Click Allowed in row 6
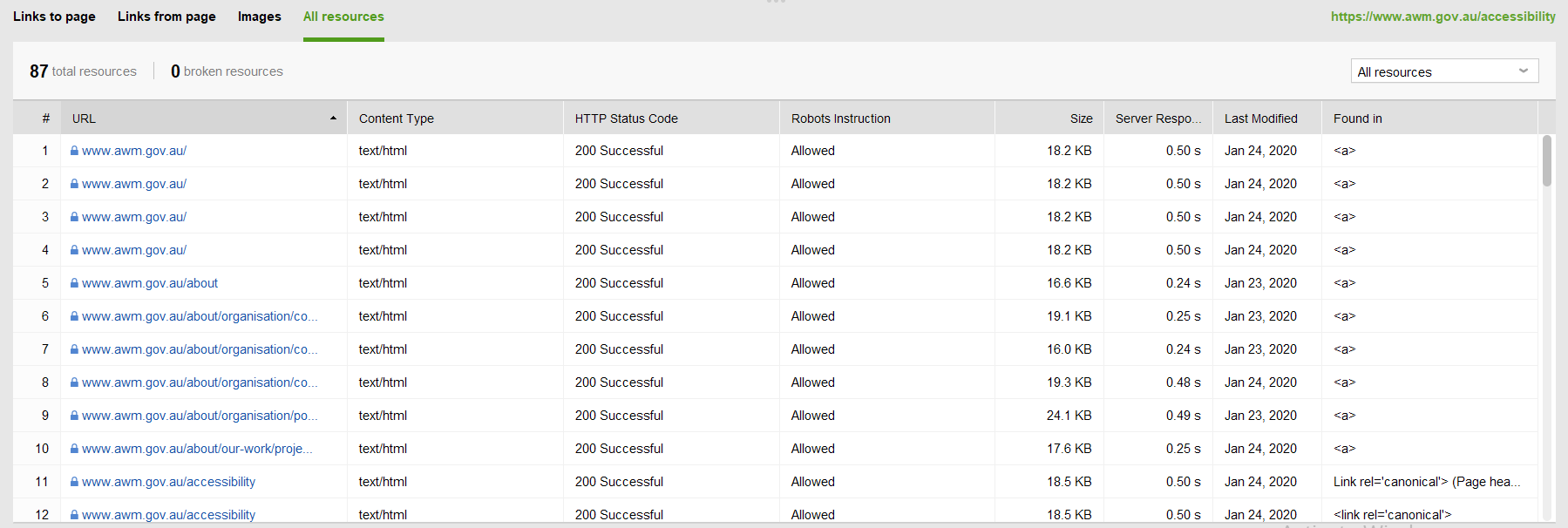This screenshot has width=1568, height=528. click(x=812, y=316)
